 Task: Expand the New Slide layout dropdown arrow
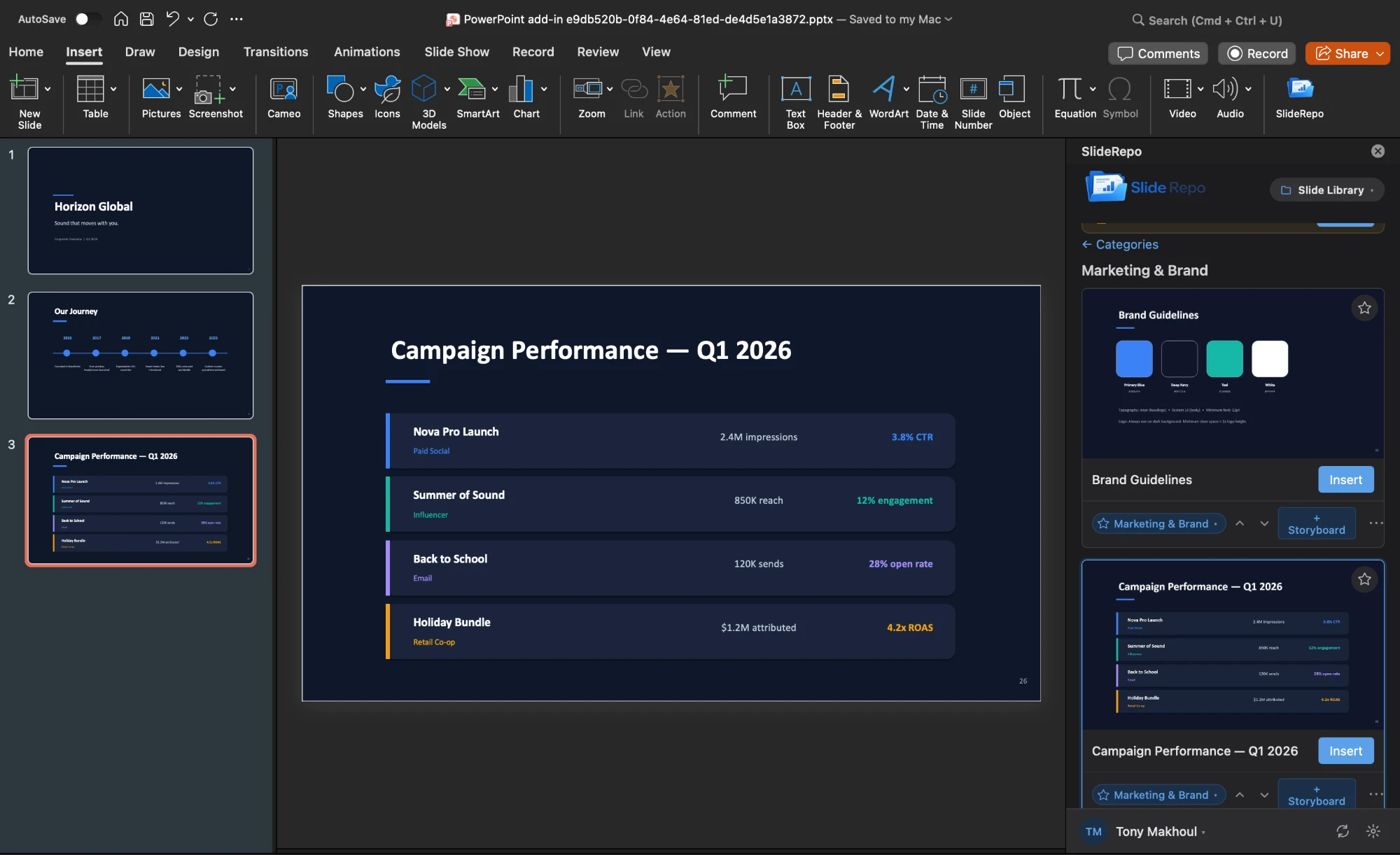click(x=48, y=89)
